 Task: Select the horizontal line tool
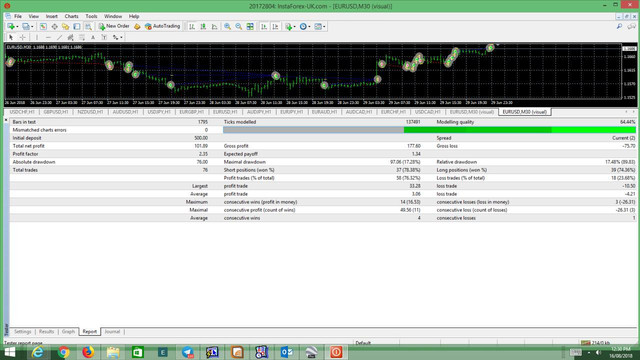(x=48, y=38)
